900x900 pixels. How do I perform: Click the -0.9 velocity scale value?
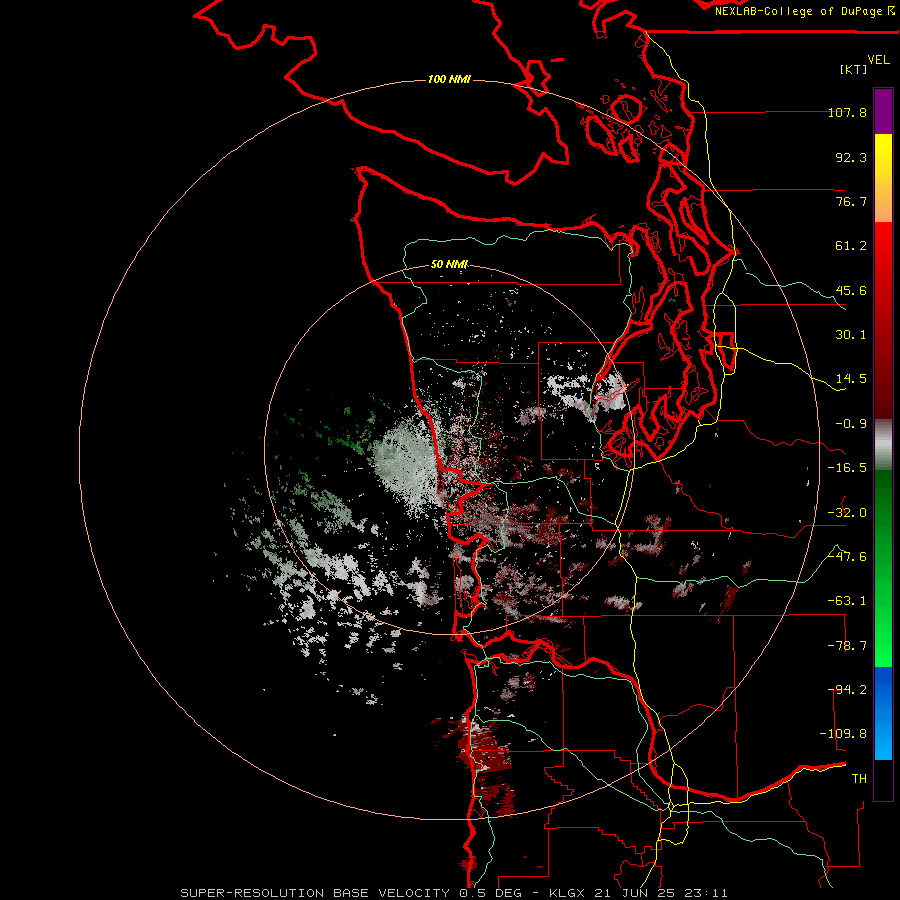click(851, 424)
